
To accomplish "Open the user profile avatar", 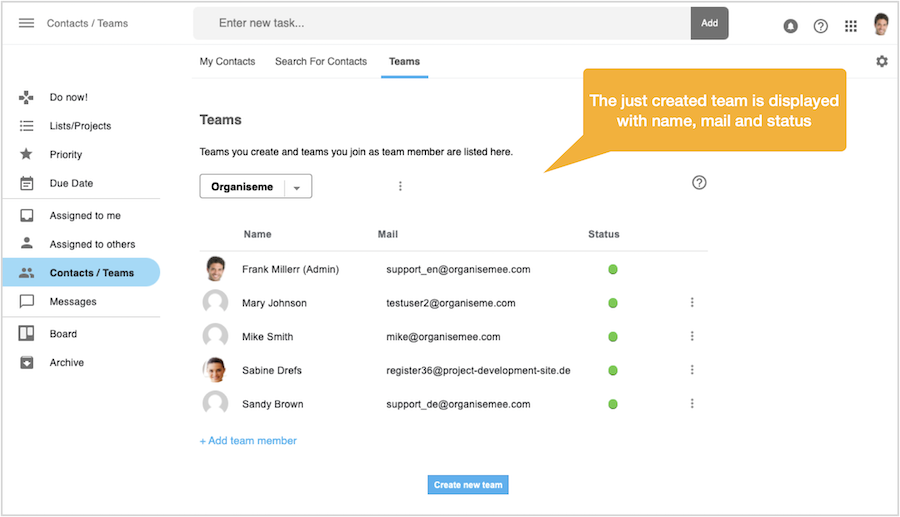I will point(881,25).
